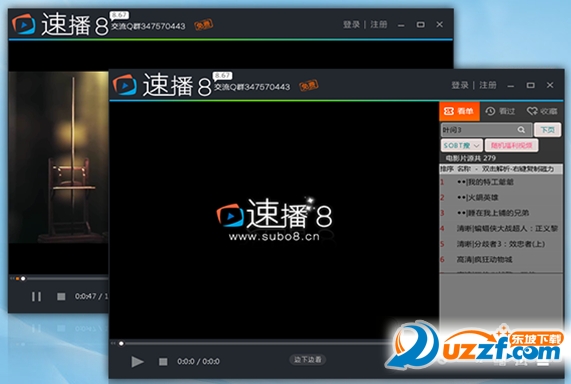This screenshot has height=384, width=571.
Task: Open the 看单 playlist tab
Action: tap(459, 111)
